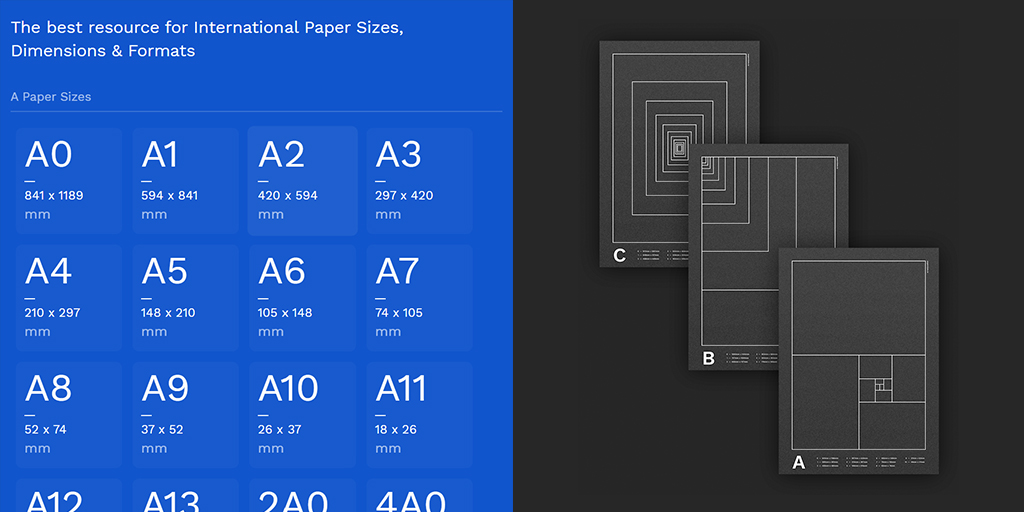
Task: Choose the A4 paper size card
Action: (x=68, y=298)
